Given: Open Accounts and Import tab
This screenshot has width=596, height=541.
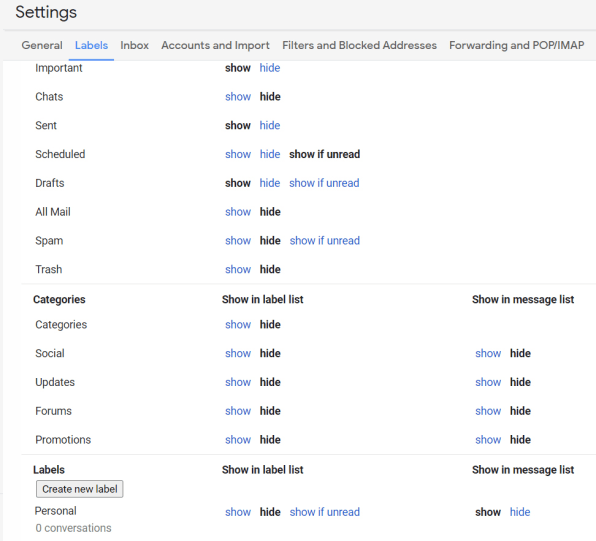Looking at the screenshot, I should (216, 45).
